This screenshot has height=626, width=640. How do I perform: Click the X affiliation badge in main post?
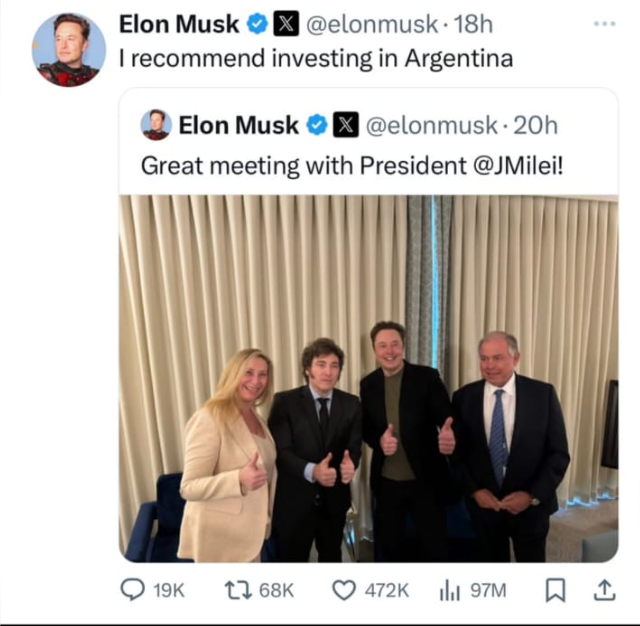point(286,24)
